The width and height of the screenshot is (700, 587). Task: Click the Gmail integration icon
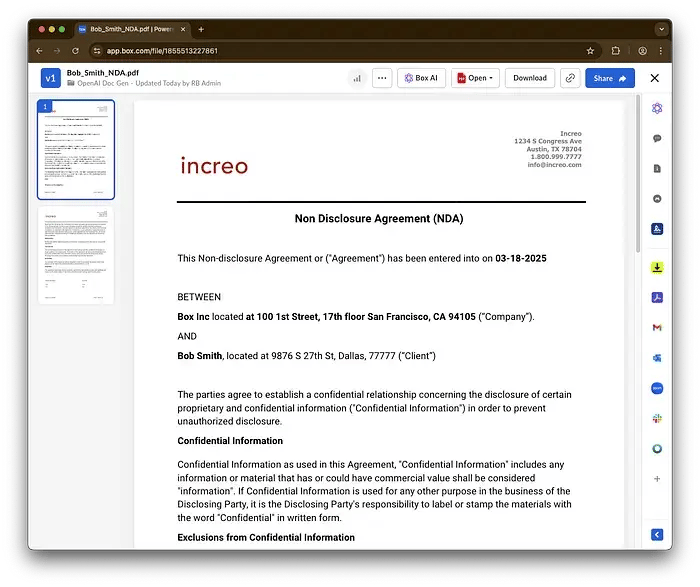click(x=657, y=328)
